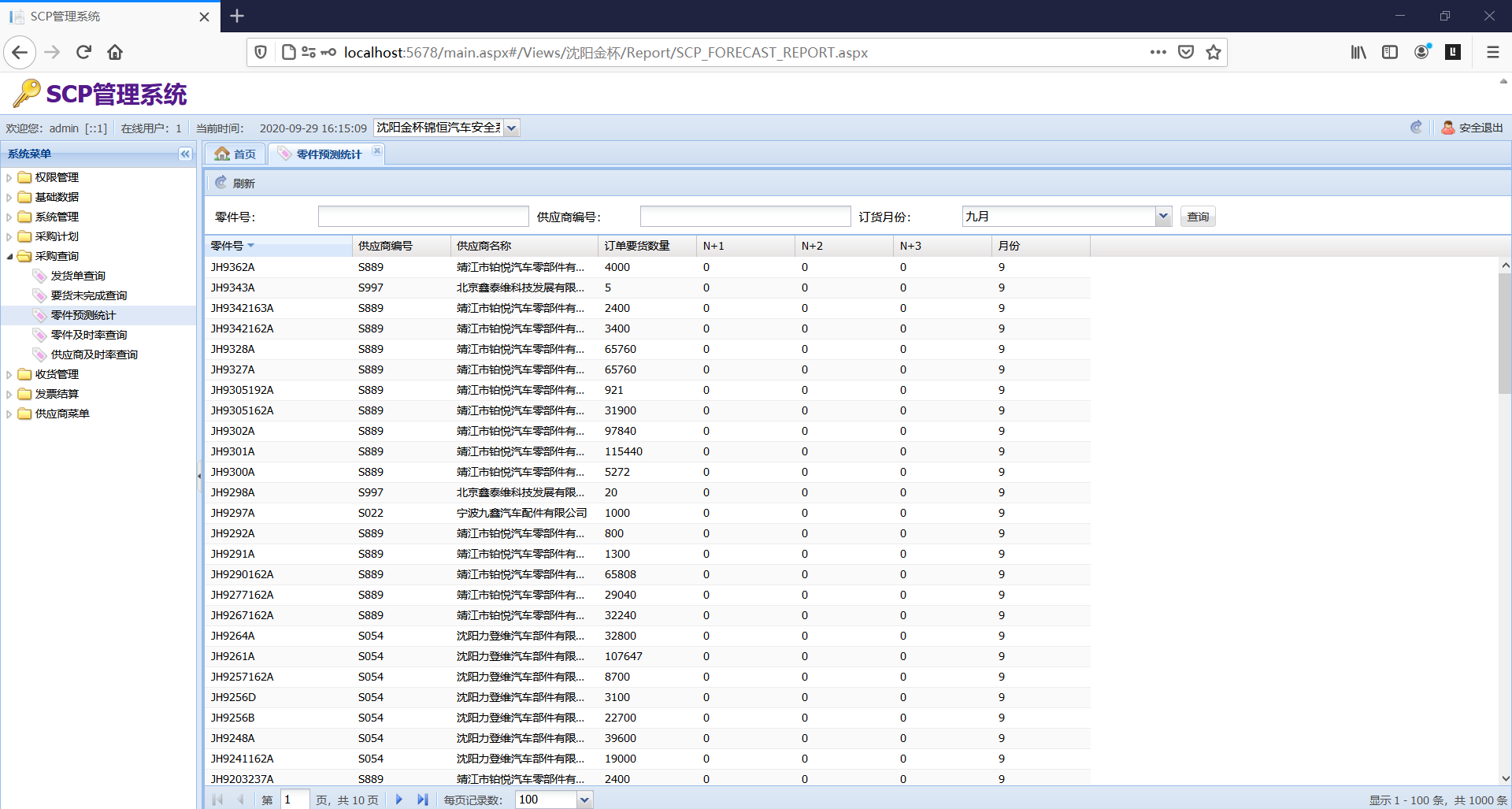Click the browser forward arrow
Screen dimensions: 1512x809
pos(52,53)
